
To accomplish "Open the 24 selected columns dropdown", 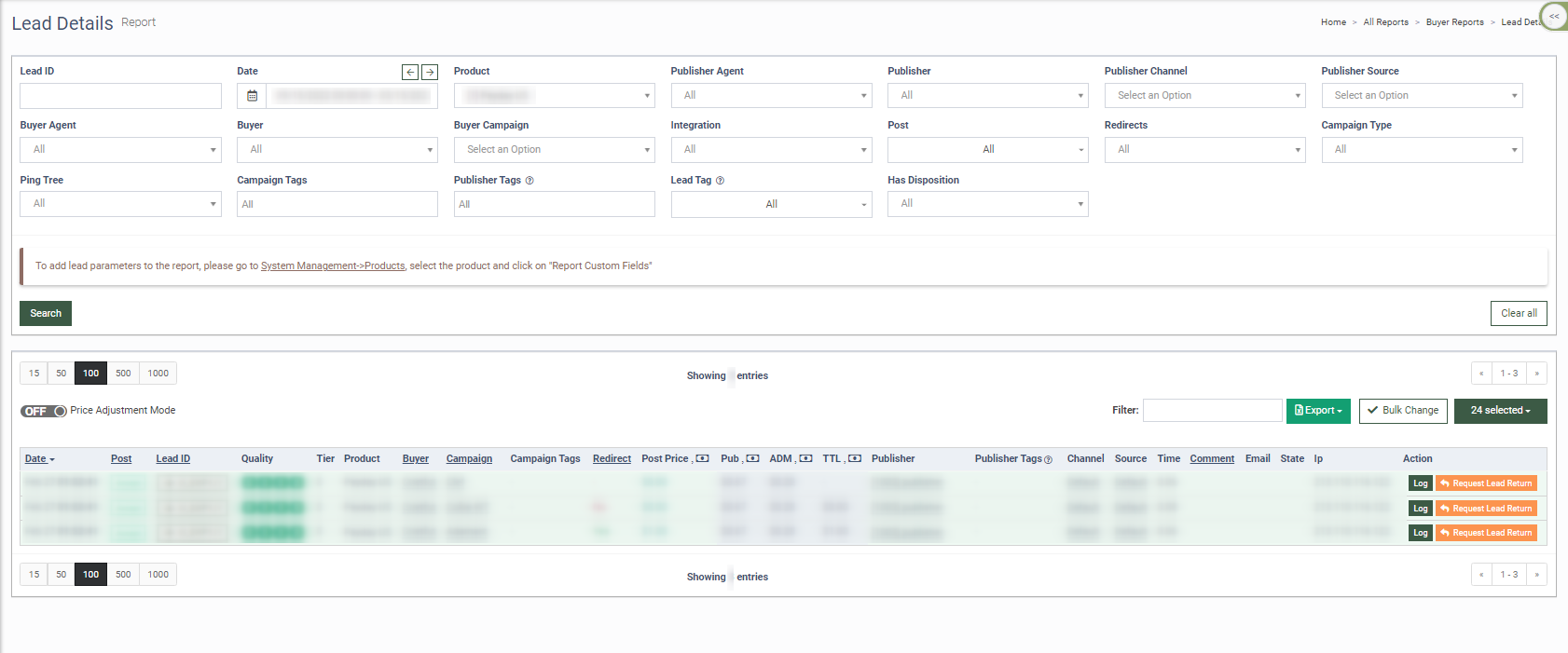I will pyautogui.click(x=1500, y=411).
